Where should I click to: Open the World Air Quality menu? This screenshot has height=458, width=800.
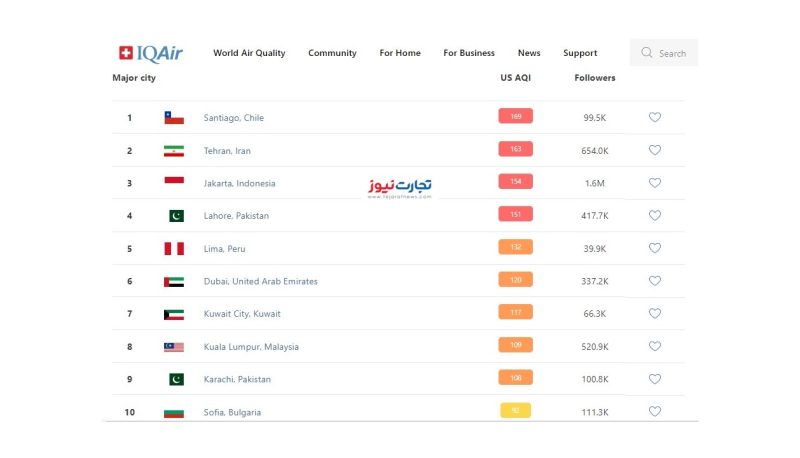249,53
